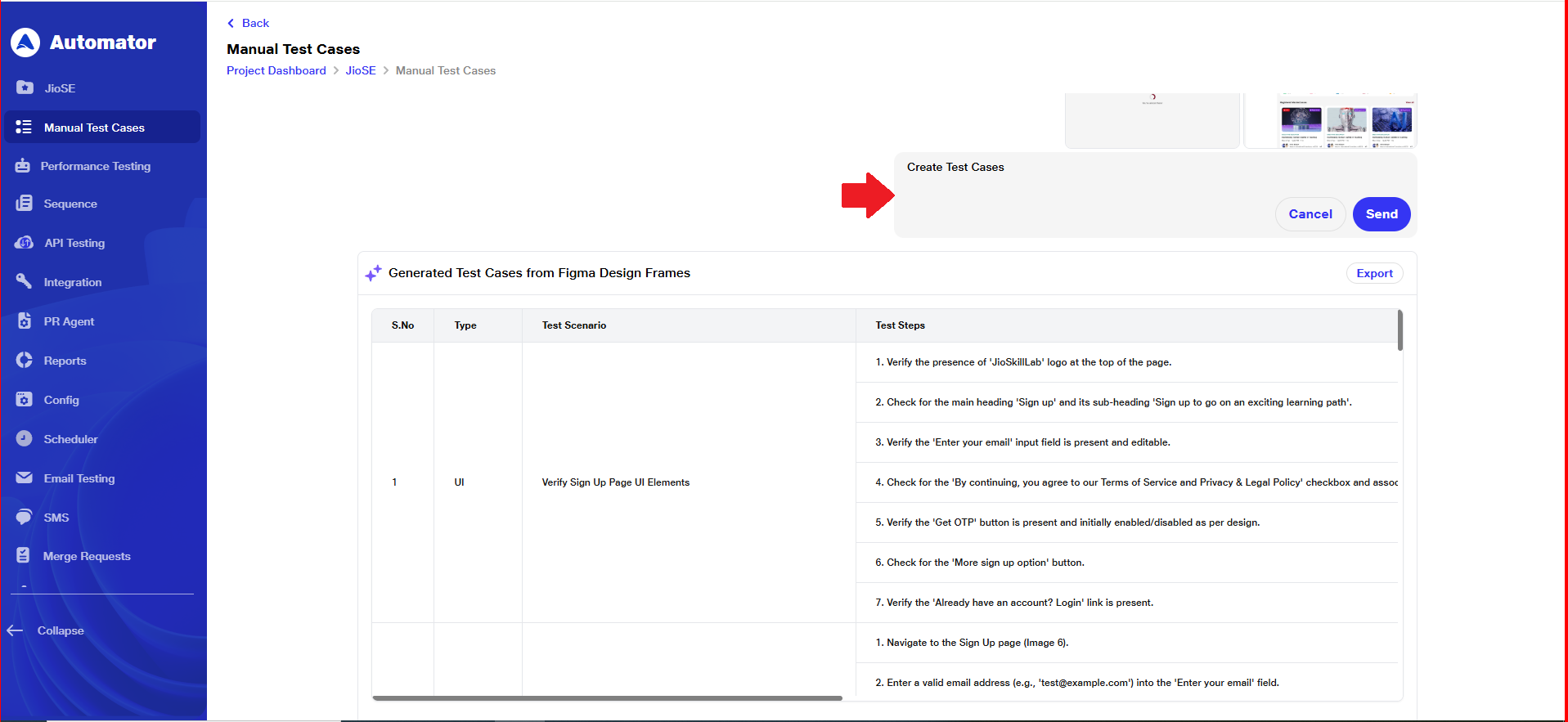This screenshot has height=722, width=1568.
Task: Click the Integration wrench icon
Action: tap(25, 282)
